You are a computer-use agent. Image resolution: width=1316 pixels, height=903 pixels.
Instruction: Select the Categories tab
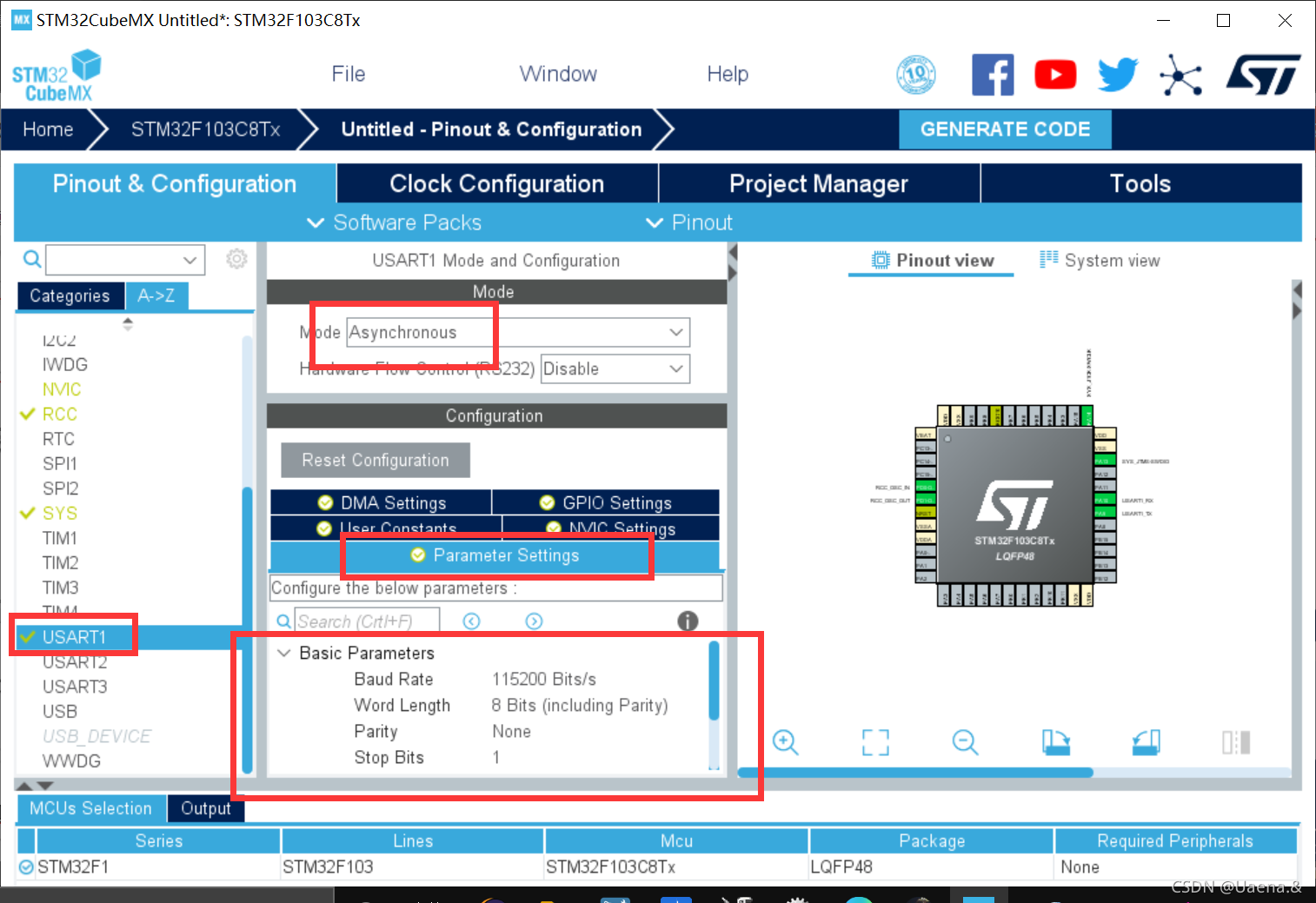[x=70, y=295]
